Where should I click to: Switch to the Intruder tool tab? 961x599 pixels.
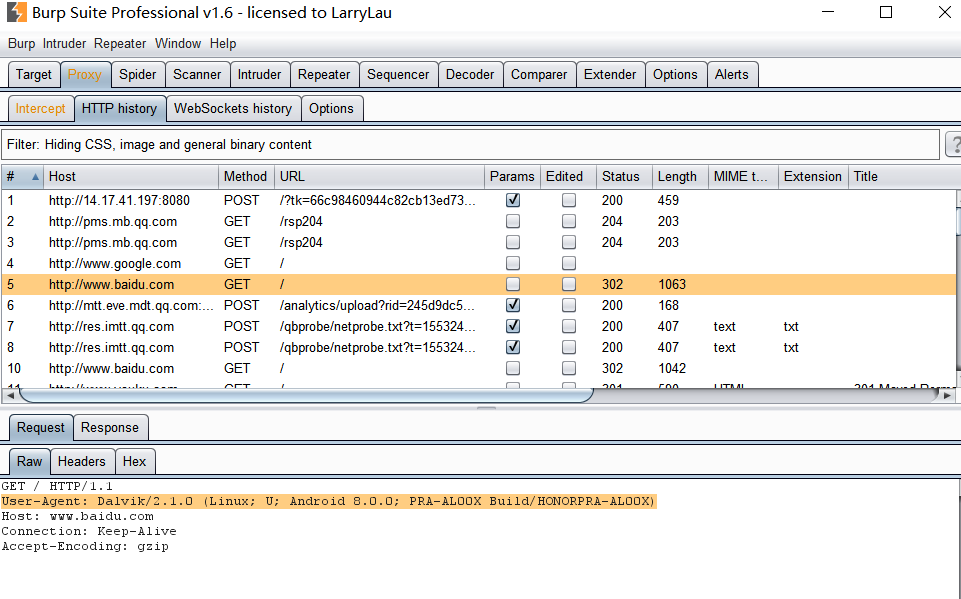pyautogui.click(x=259, y=75)
